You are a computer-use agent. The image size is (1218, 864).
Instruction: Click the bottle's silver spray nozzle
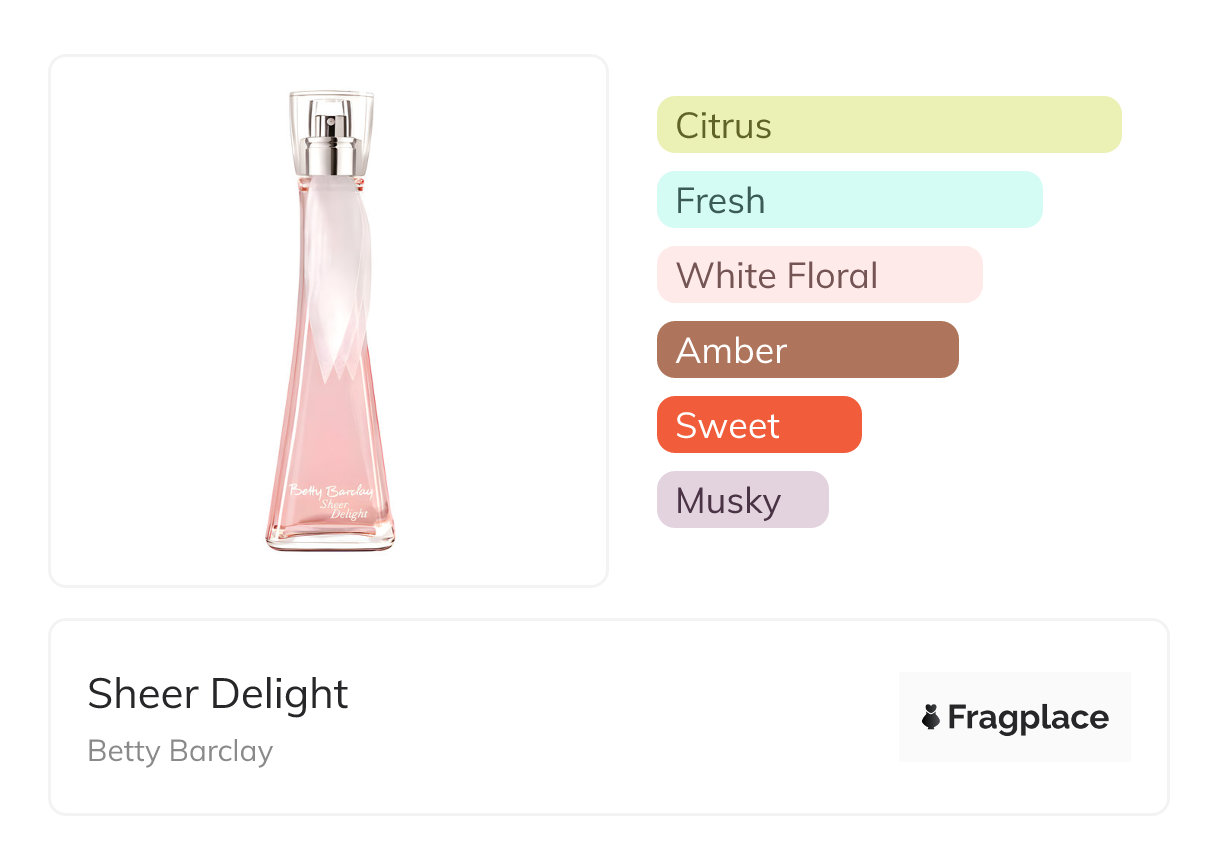pos(328,127)
